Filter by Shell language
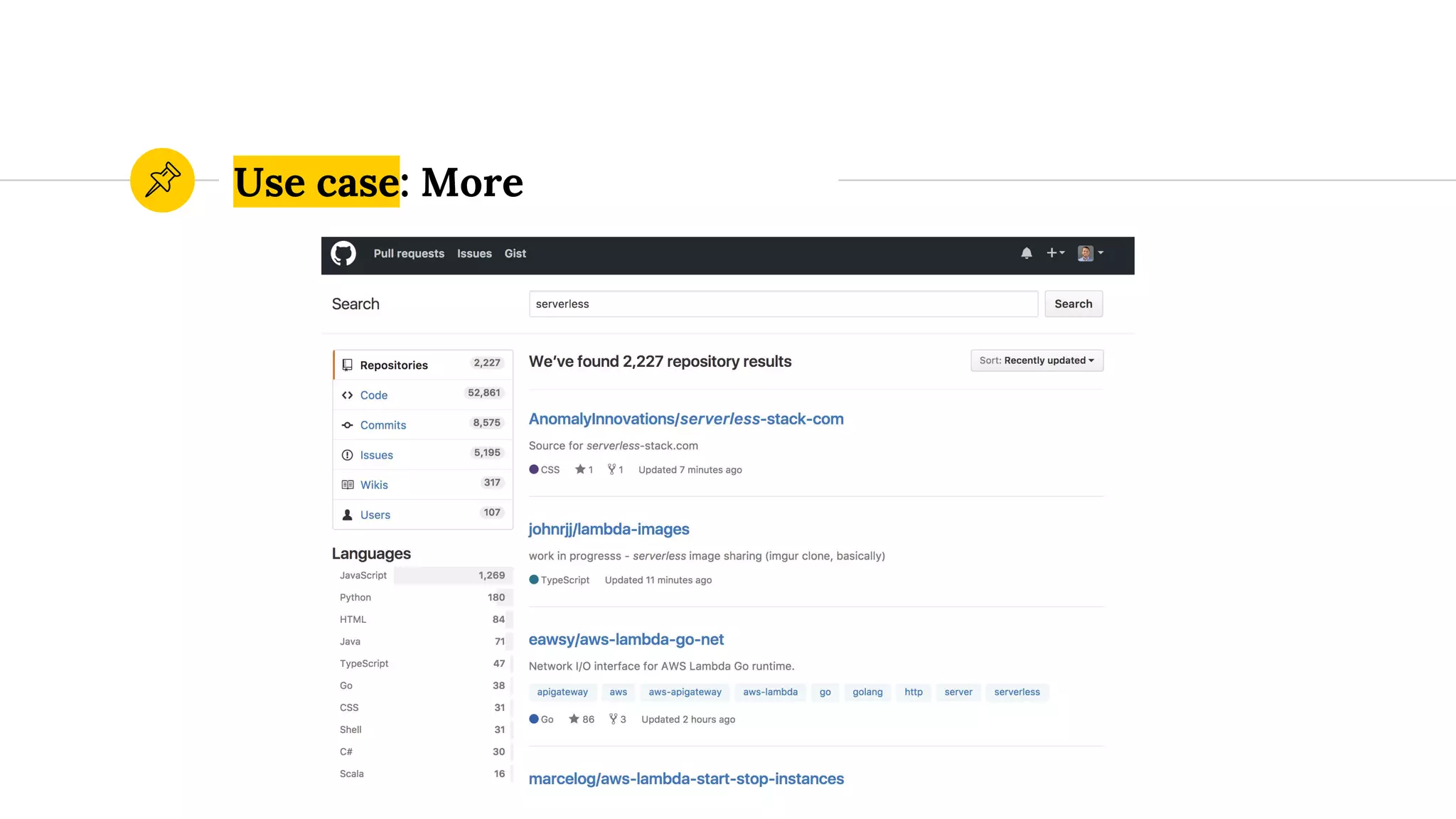Image resolution: width=1456 pixels, height=819 pixels. pyautogui.click(x=423, y=729)
